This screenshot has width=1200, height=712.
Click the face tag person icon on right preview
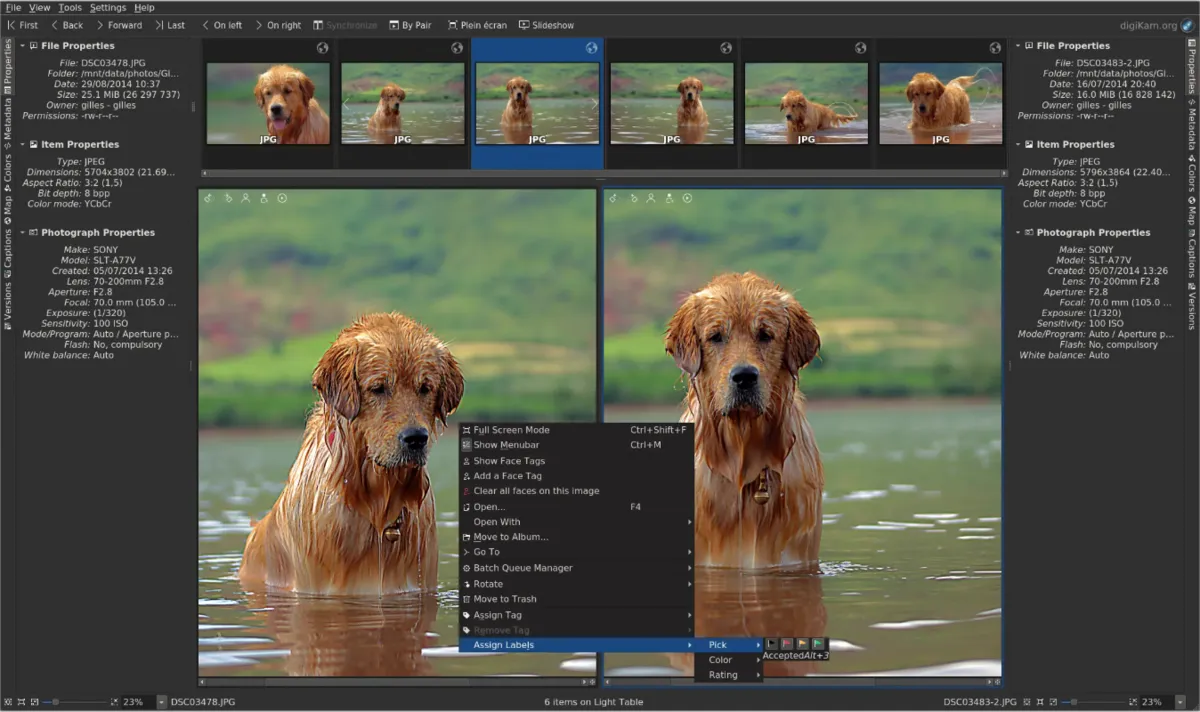(651, 198)
